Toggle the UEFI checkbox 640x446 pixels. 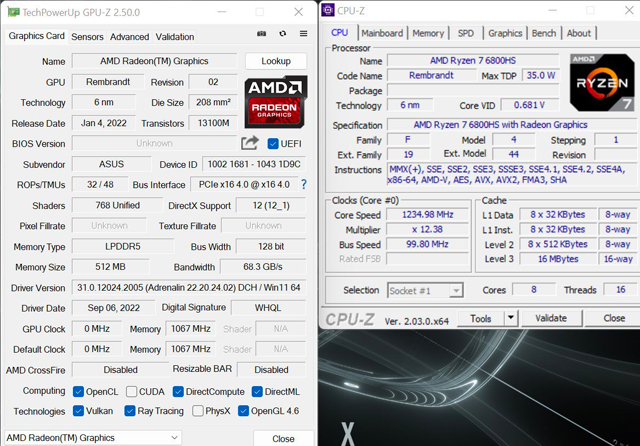(x=273, y=143)
